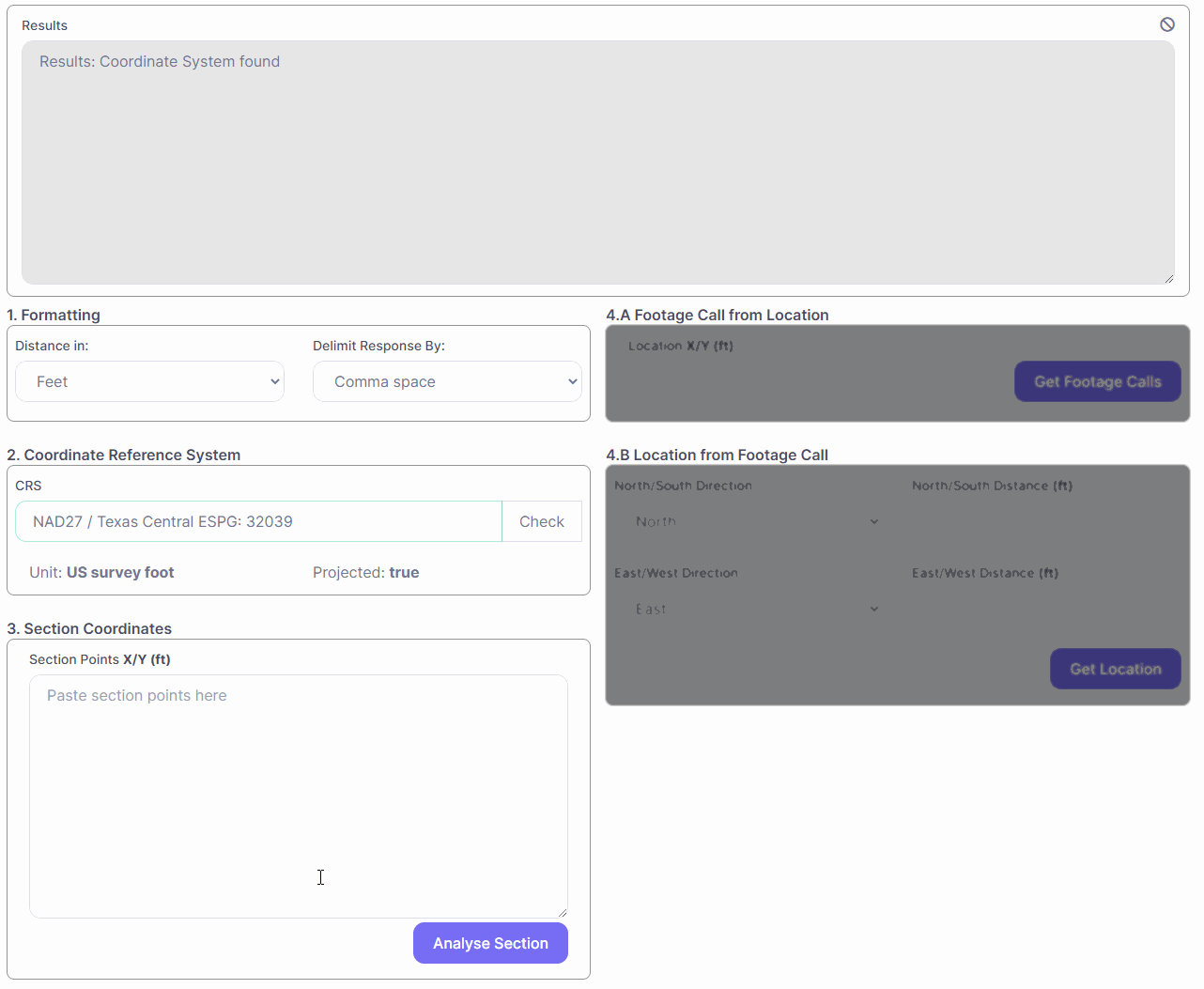Click the clear results icon
This screenshot has width=1204, height=989.
click(x=1167, y=24)
